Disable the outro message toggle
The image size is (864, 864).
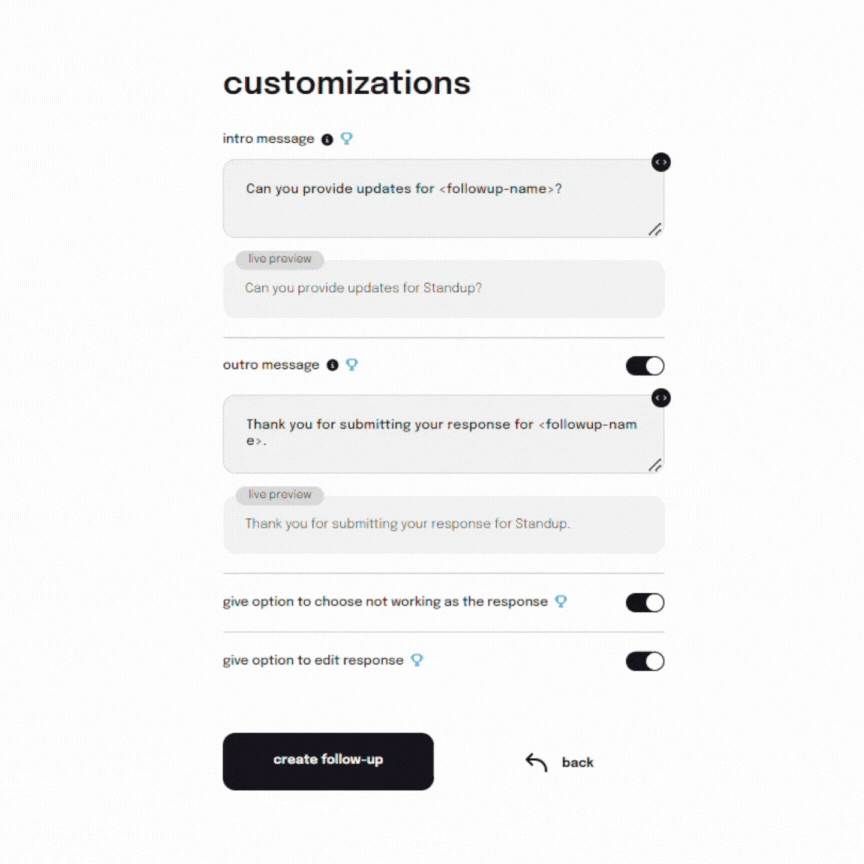pos(645,366)
